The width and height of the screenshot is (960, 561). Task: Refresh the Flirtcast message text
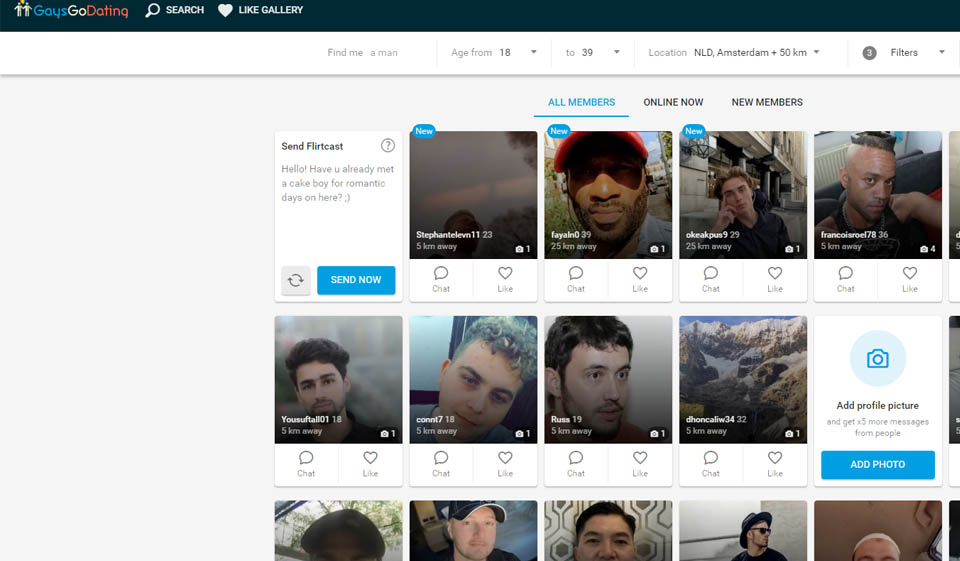tap(295, 280)
